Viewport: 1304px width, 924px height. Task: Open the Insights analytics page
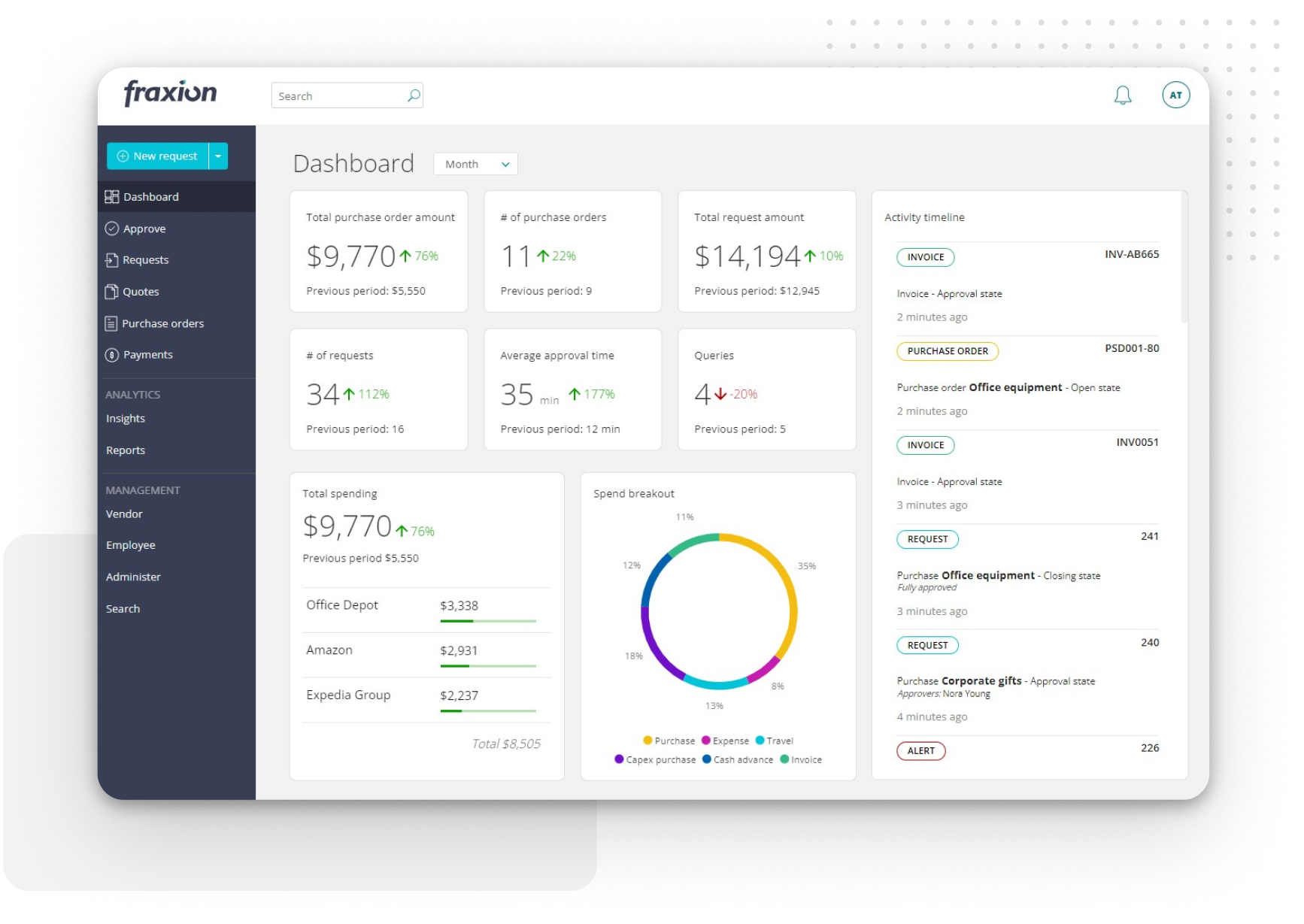pos(125,419)
